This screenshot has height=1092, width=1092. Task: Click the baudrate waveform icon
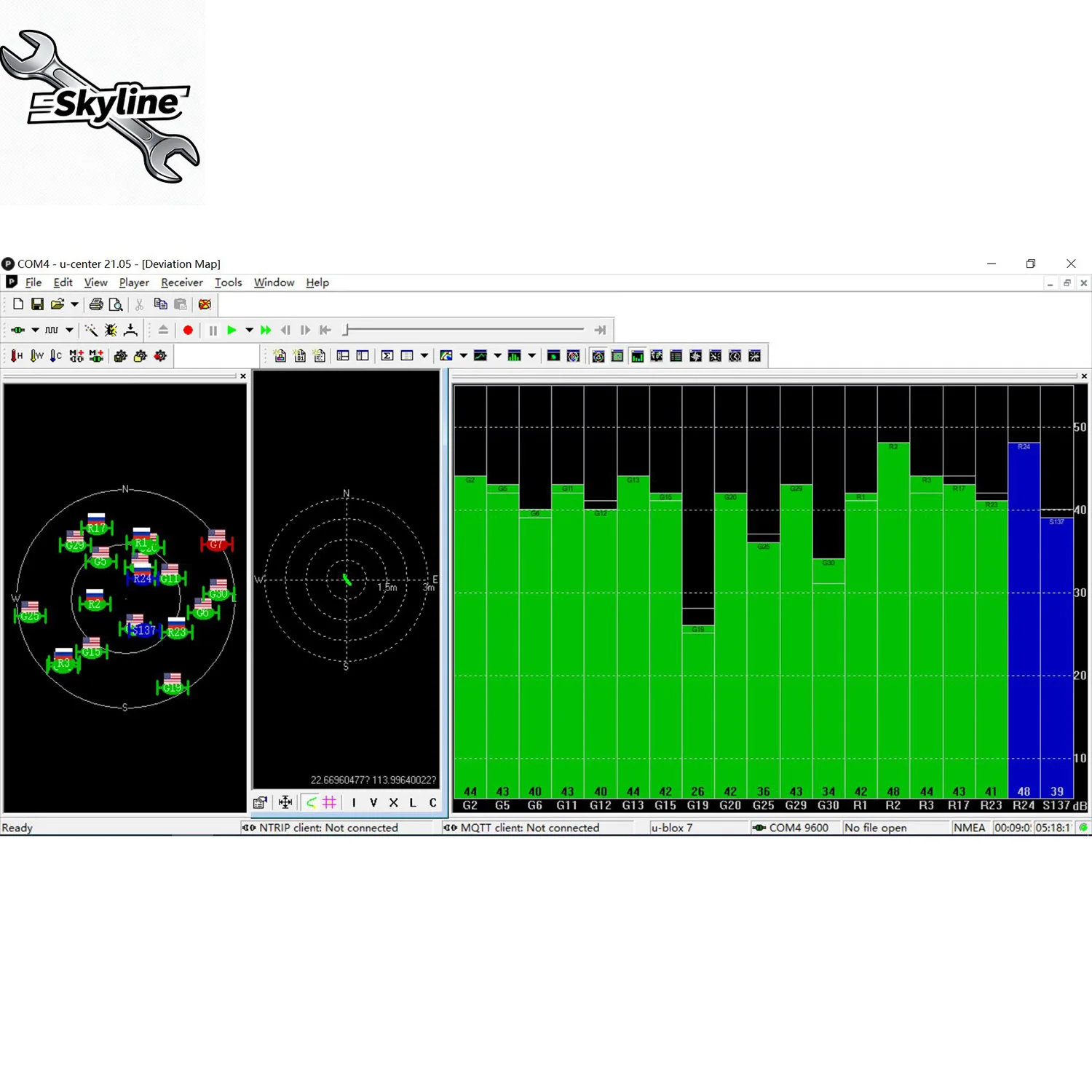point(52,330)
